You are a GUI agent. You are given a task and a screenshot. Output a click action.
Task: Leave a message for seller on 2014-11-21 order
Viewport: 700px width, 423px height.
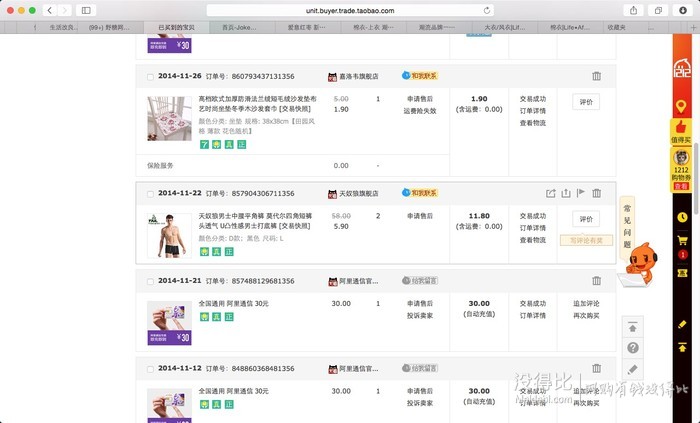pyautogui.click(x=420, y=281)
